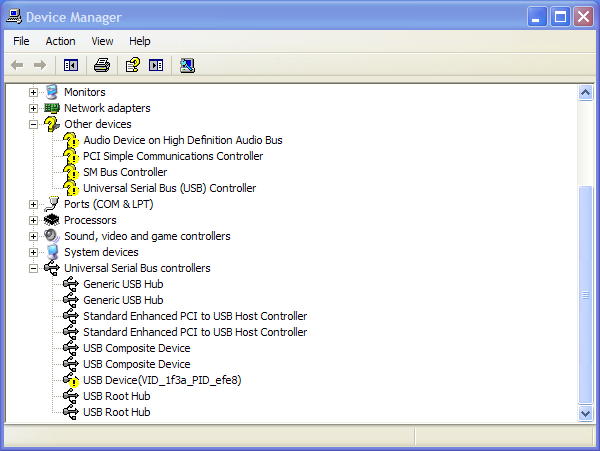This screenshot has width=600, height=451.
Task: Expand the Network adapters node
Action: tap(33, 109)
